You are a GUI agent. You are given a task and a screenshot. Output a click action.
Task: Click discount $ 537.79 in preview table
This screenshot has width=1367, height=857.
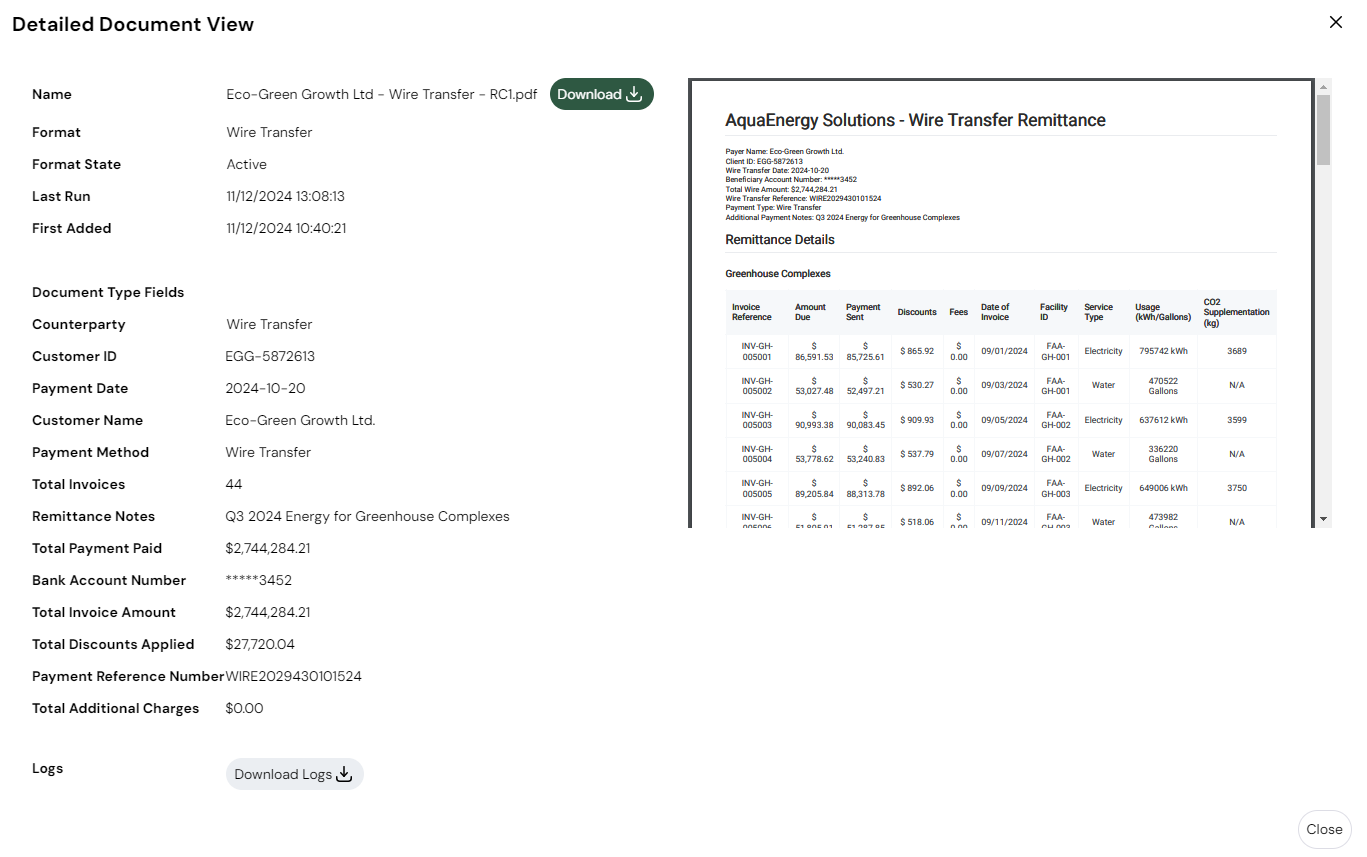coord(917,454)
